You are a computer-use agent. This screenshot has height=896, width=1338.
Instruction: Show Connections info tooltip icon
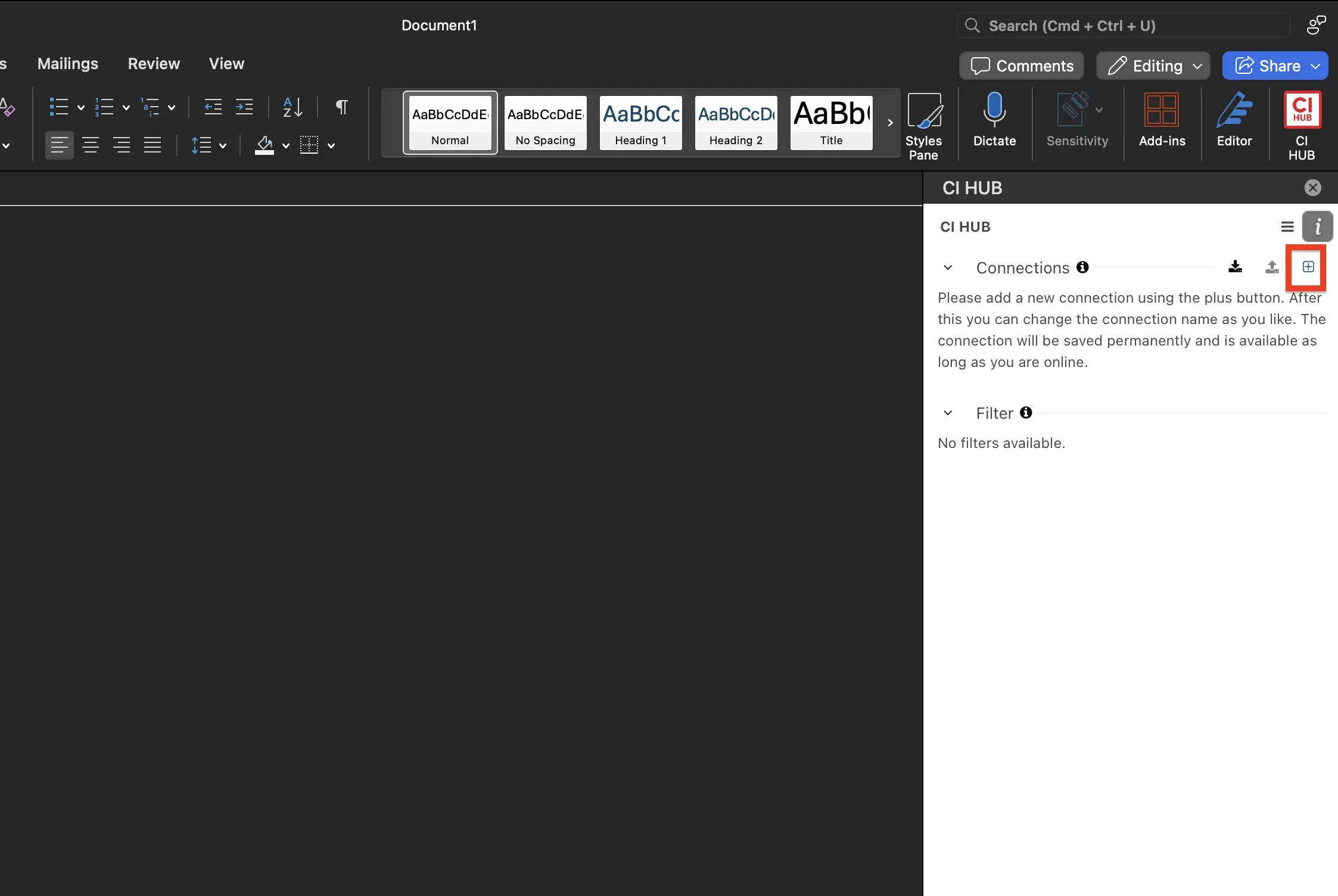(1082, 267)
